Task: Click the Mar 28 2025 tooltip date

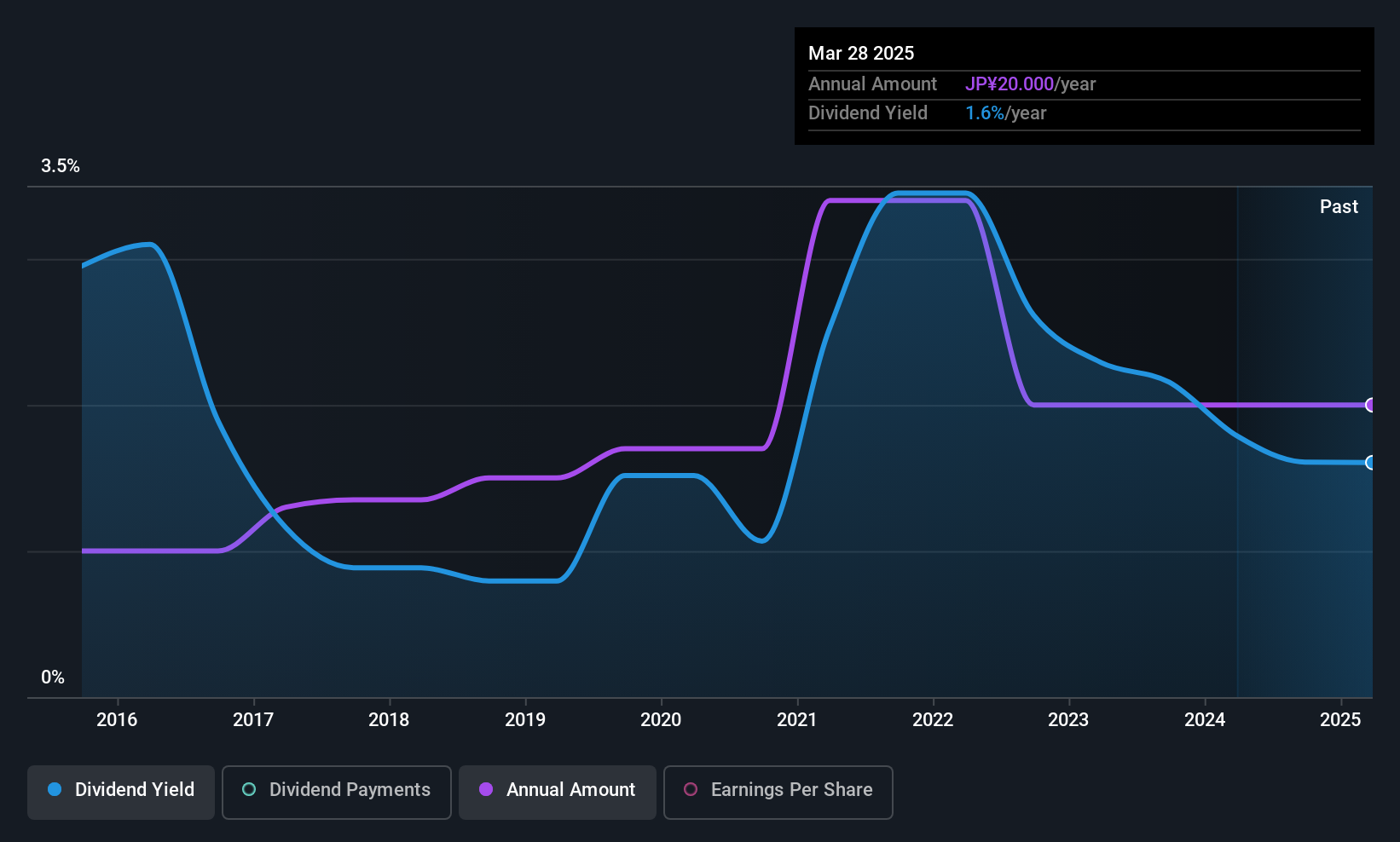Action: [x=861, y=53]
